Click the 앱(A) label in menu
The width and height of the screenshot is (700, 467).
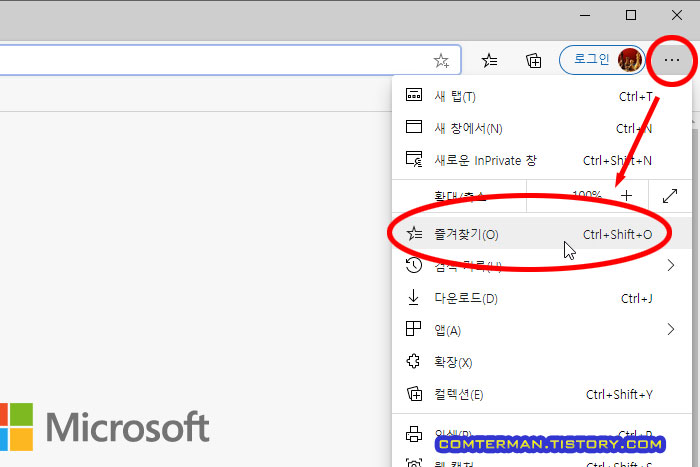[x=447, y=330]
